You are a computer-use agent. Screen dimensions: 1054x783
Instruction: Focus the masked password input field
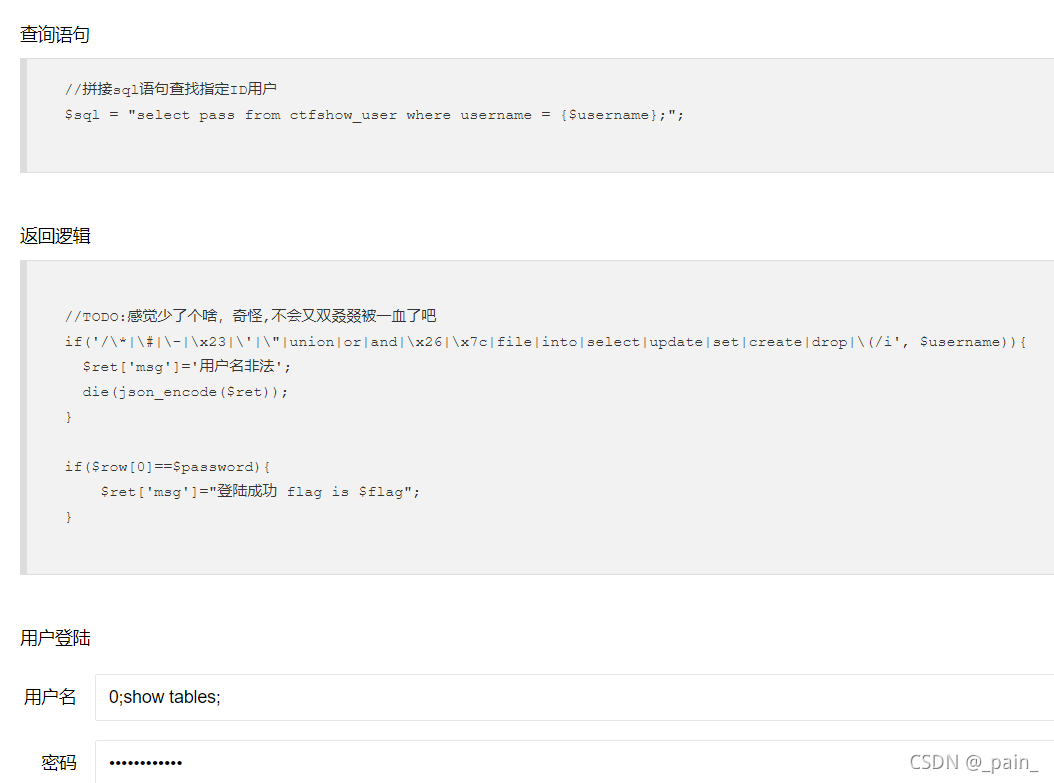click(575, 762)
